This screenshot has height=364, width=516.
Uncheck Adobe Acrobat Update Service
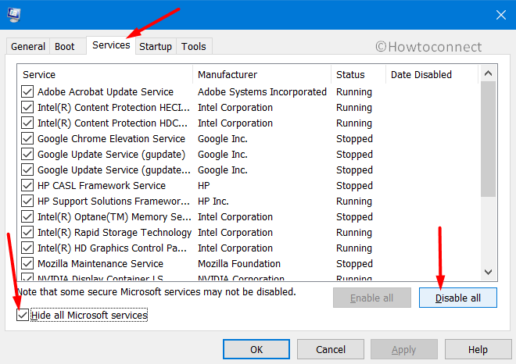27,92
